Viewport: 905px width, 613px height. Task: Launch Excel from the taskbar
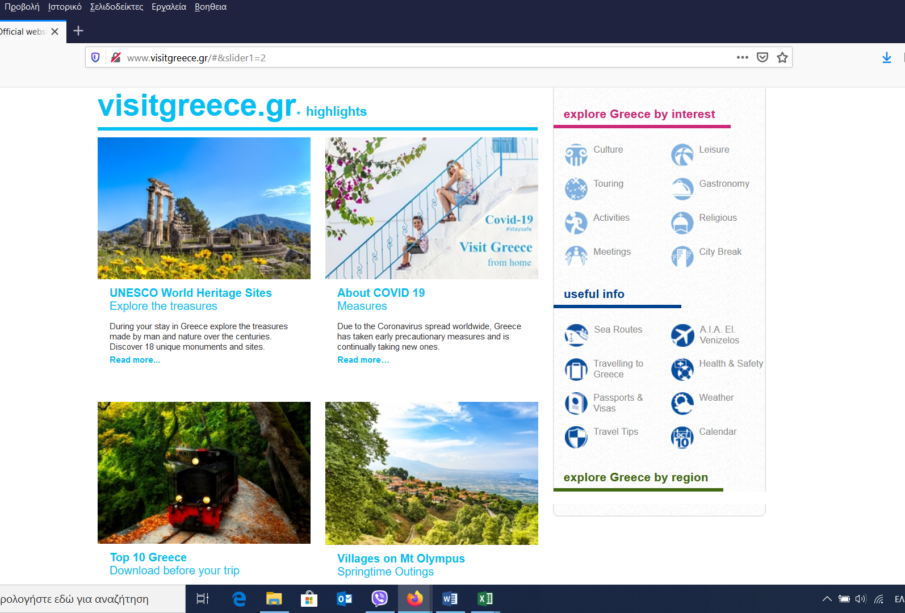point(484,599)
